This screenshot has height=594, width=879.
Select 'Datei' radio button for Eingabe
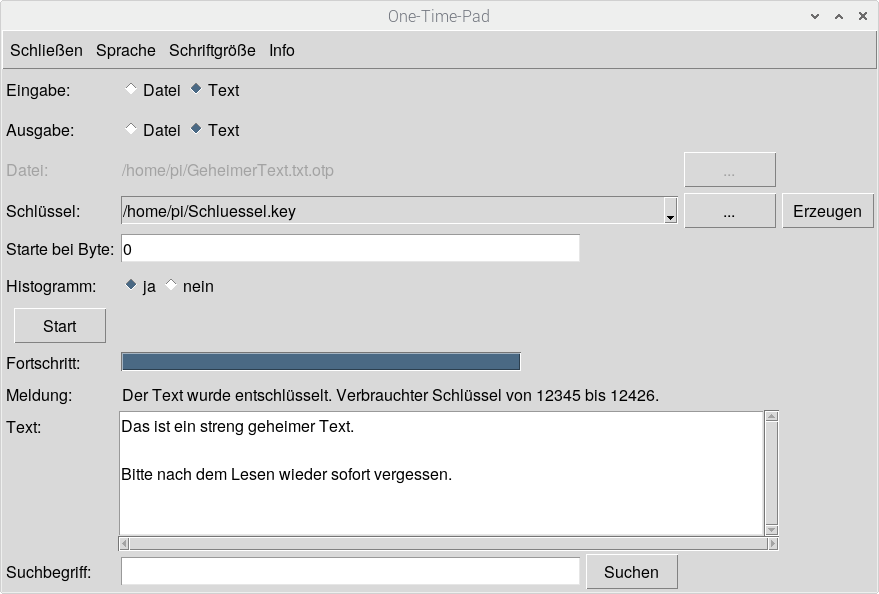[131, 90]
